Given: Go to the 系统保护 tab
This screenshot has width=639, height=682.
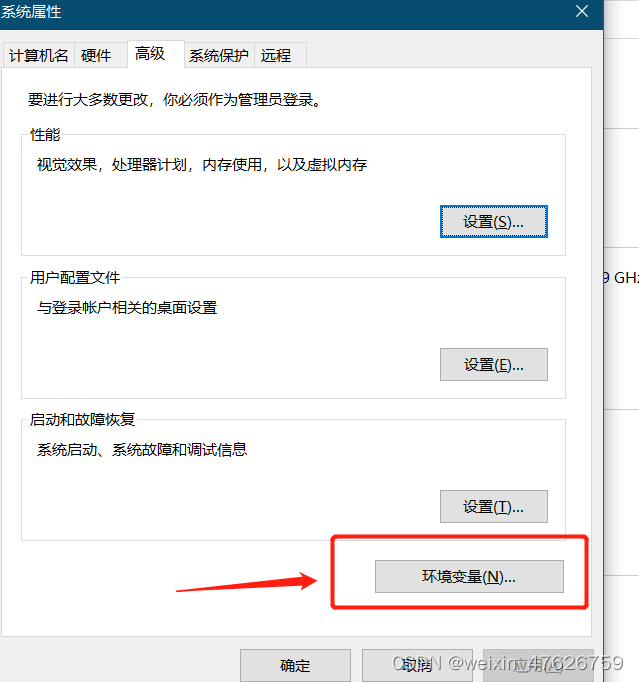Looking at the screenshot, I should coord(219,55).
